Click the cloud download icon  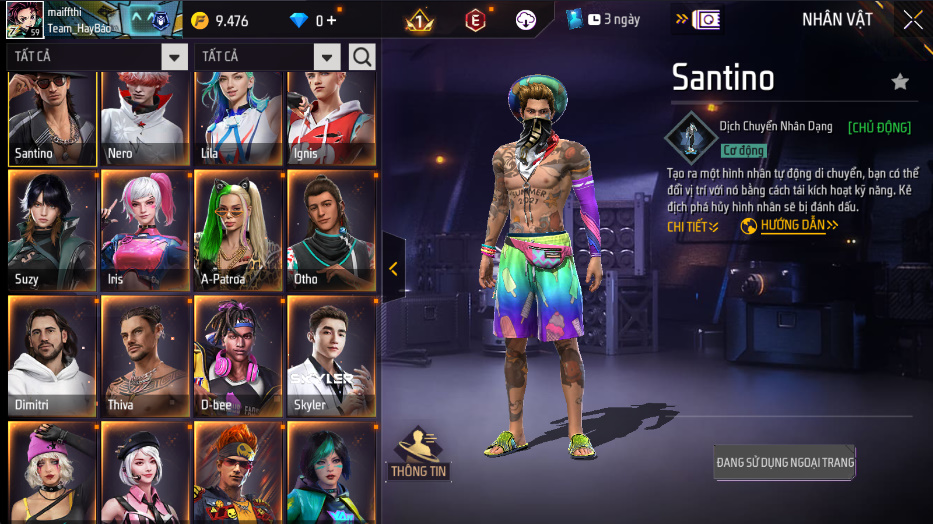click(x=525, y=20)
